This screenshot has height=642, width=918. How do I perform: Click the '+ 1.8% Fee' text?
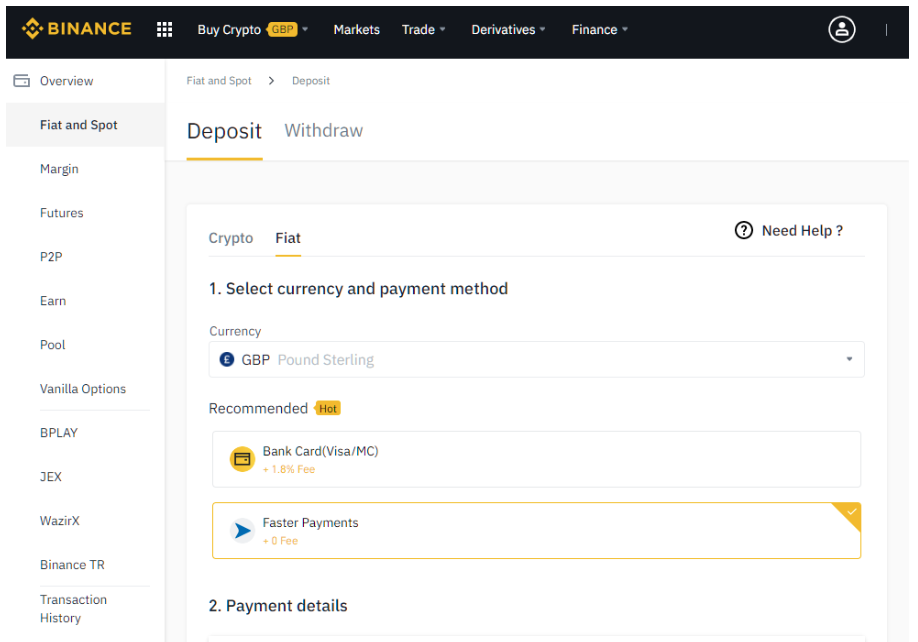pyautogui.click(x=289, y=469)
